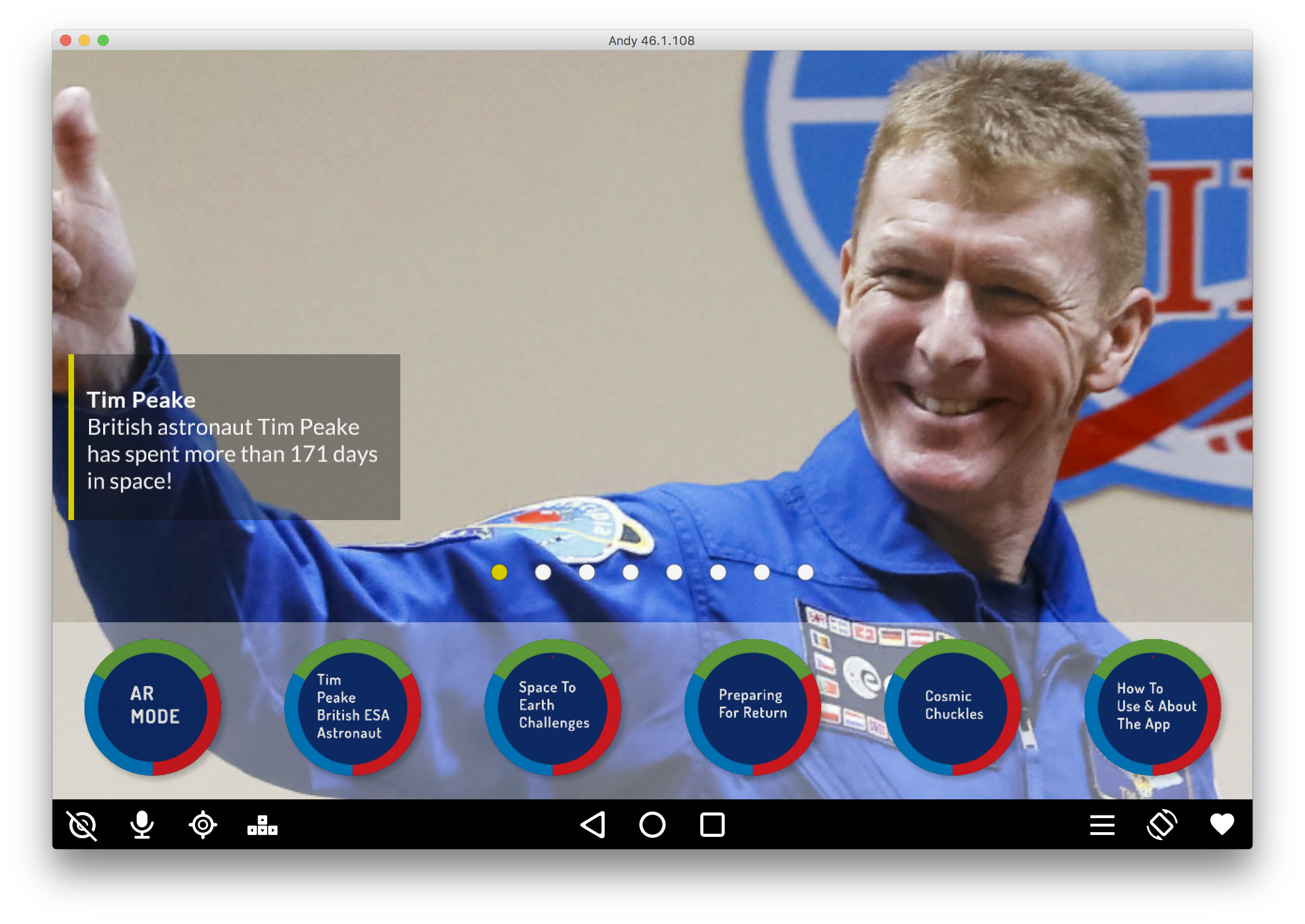Open Preparing For Return section
Image resolution: width=1305 pixels, height=924 pixels.
[752, 707]
